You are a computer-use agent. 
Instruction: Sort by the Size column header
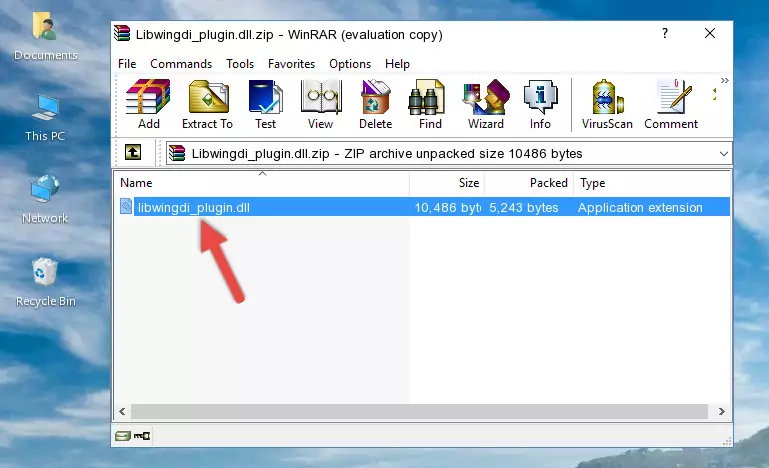coord(447,183)
